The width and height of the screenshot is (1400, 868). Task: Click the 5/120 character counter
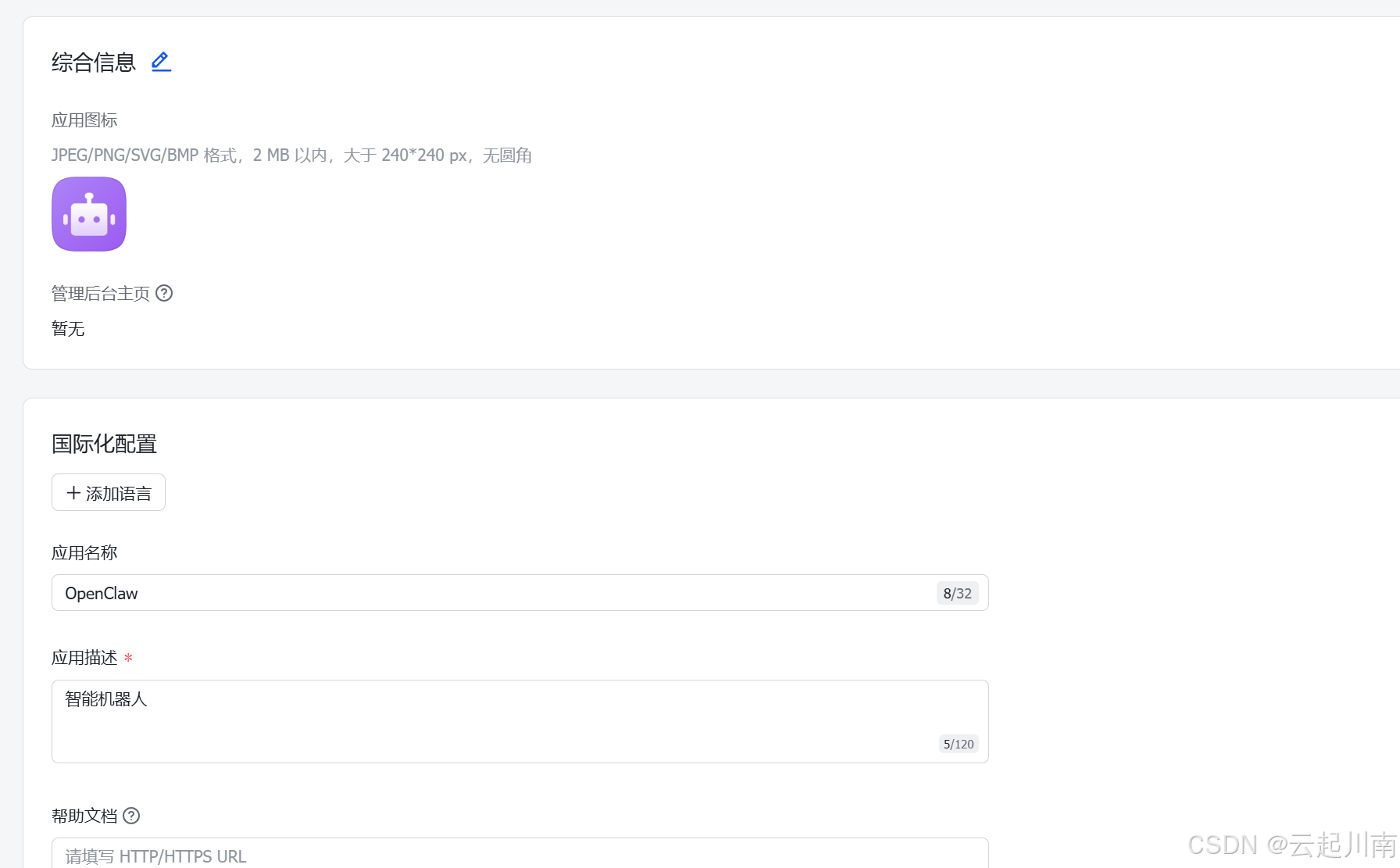point(959,744)
